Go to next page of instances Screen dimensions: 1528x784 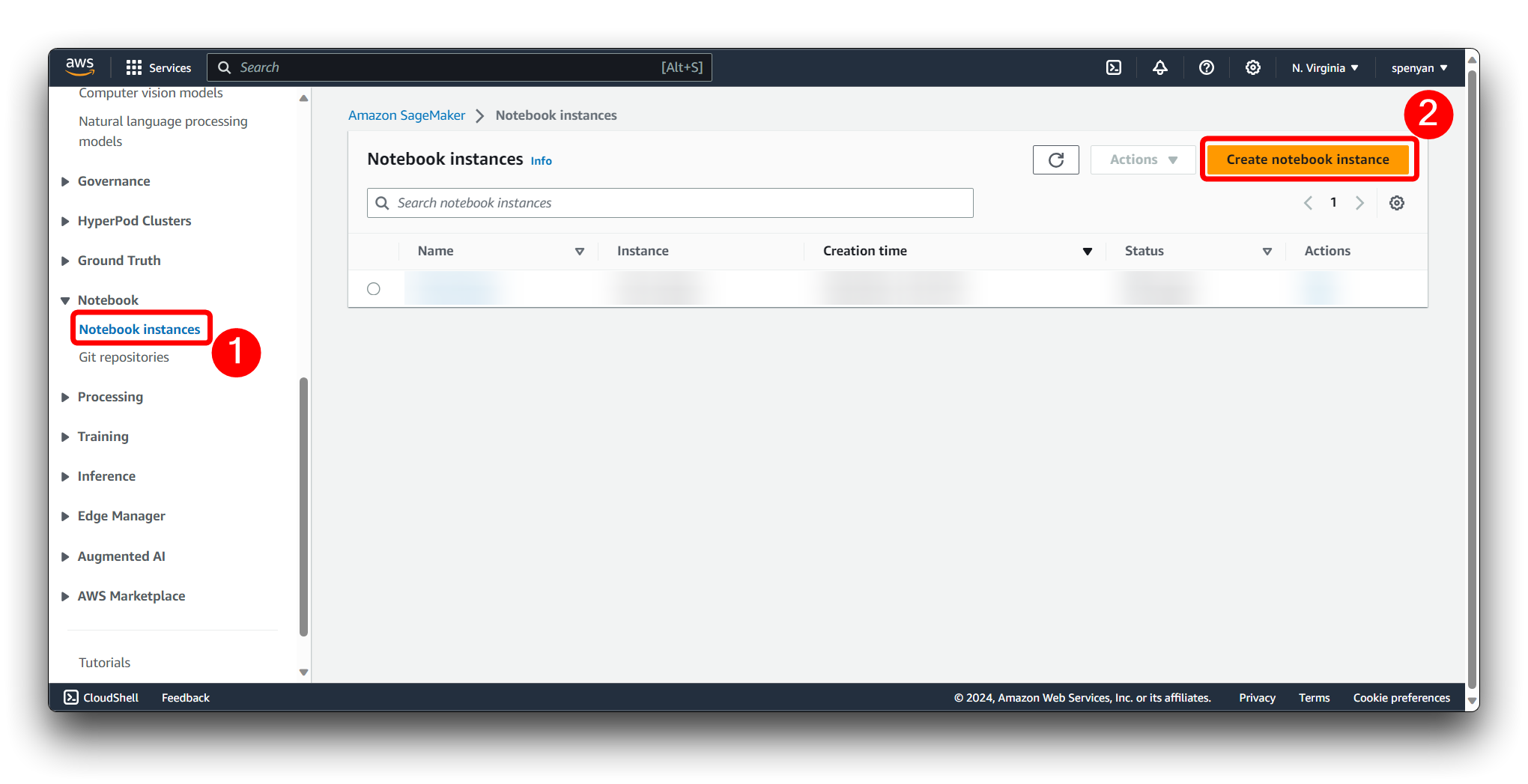1359,203
